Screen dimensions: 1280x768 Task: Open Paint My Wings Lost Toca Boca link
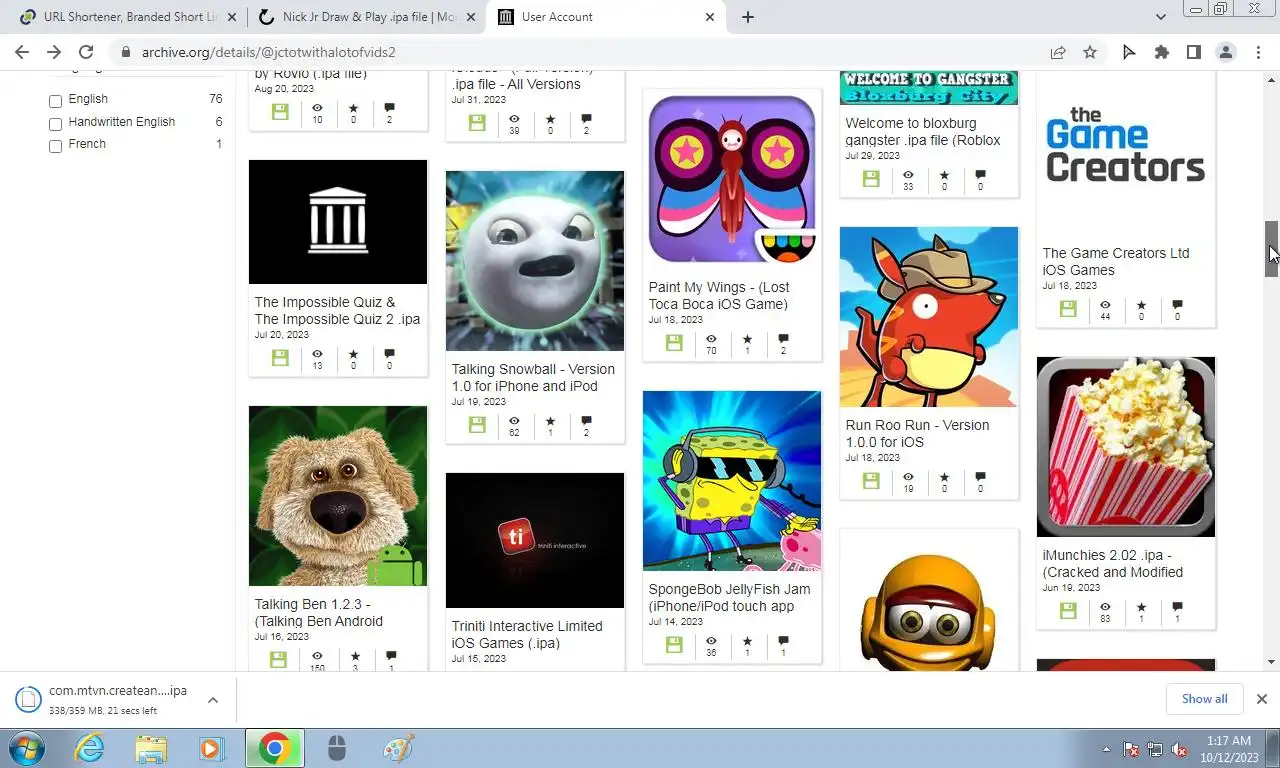tap(719, 296)
